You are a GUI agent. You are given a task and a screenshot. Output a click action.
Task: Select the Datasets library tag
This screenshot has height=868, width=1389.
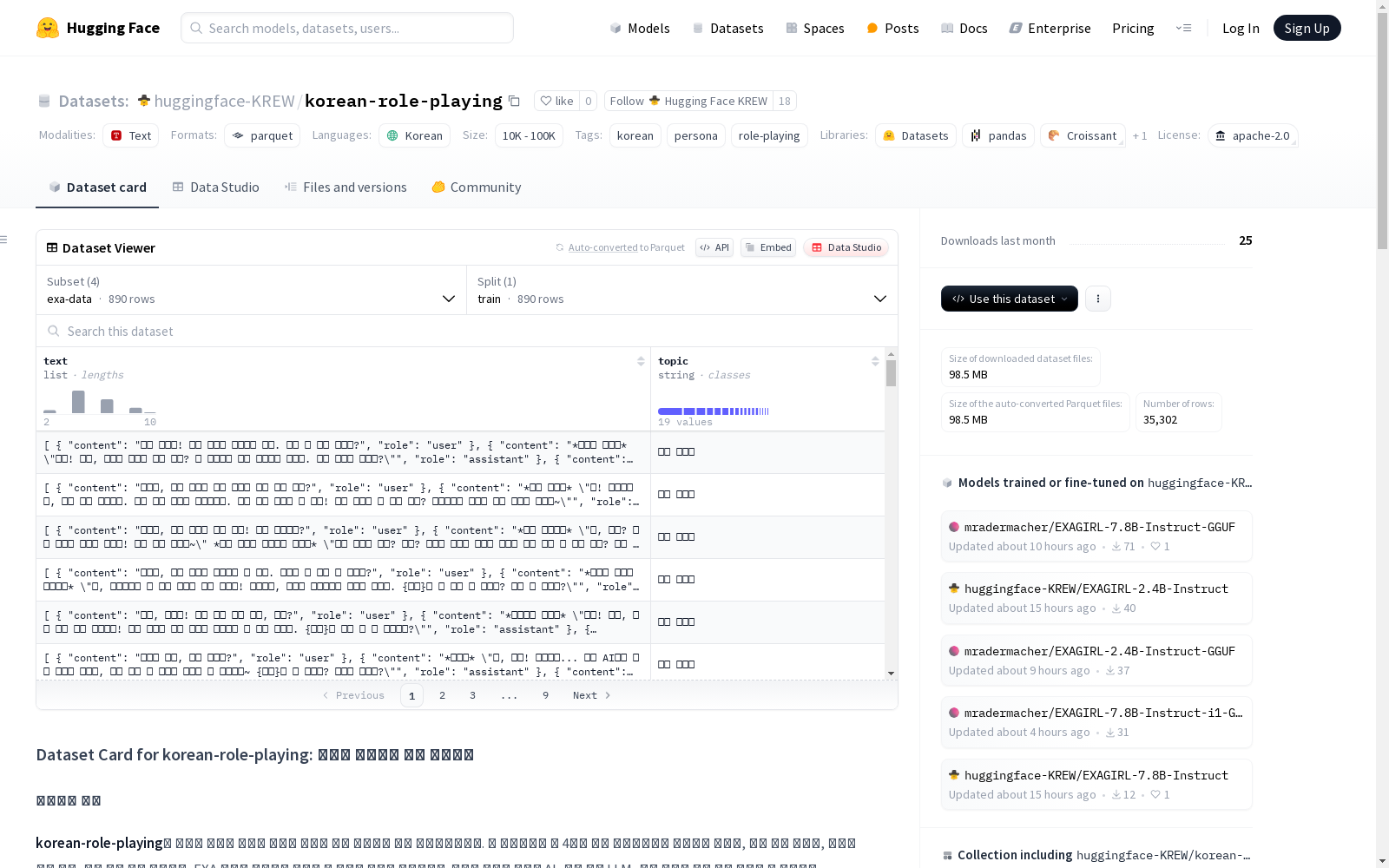coord(916,135)
